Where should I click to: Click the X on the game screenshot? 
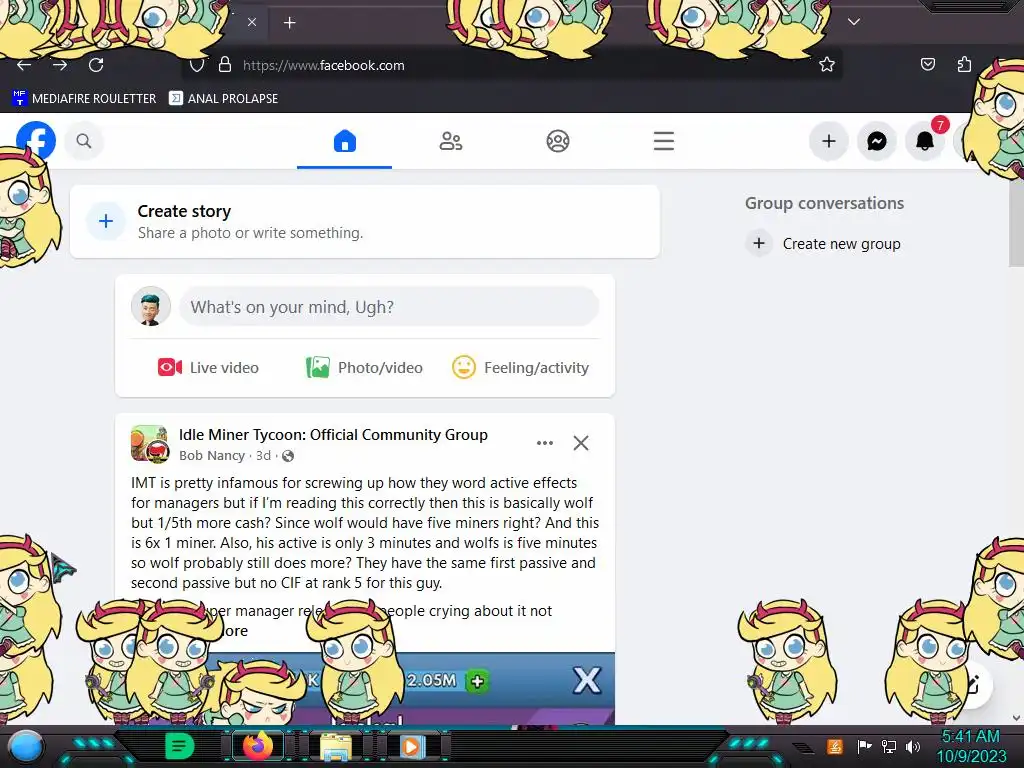[586, 680]
